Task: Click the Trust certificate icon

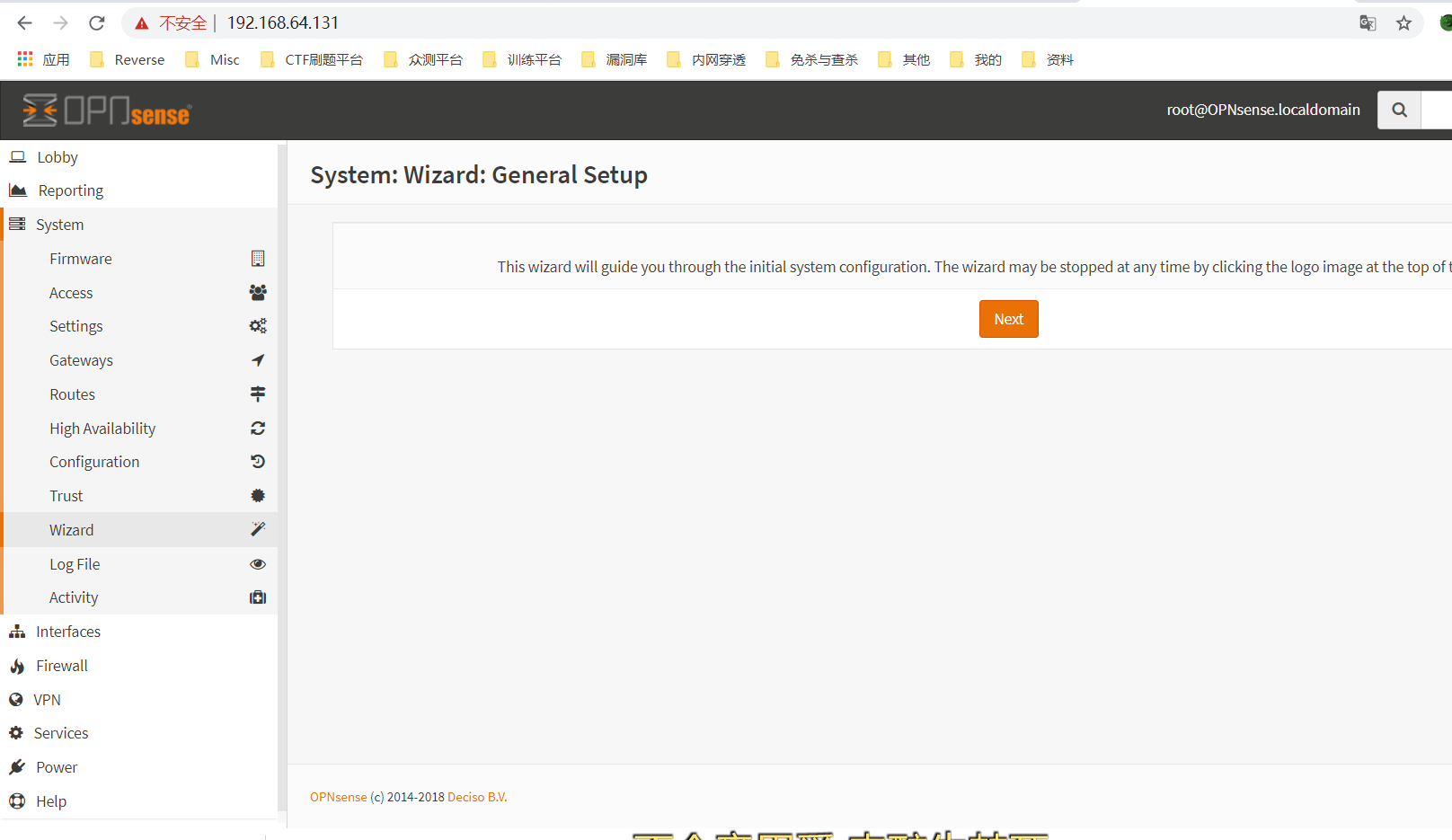Action: [258, 496]
